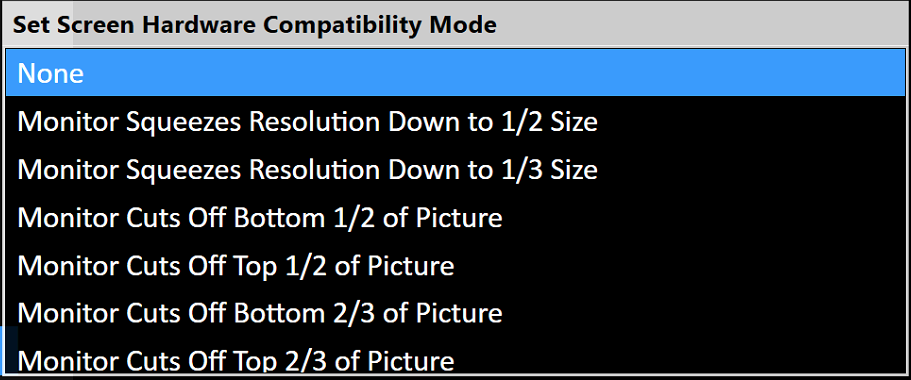Select Monitor Cuts Off Top 1/2 of Picture
911x380 pixels.
[x=456, y=265]
